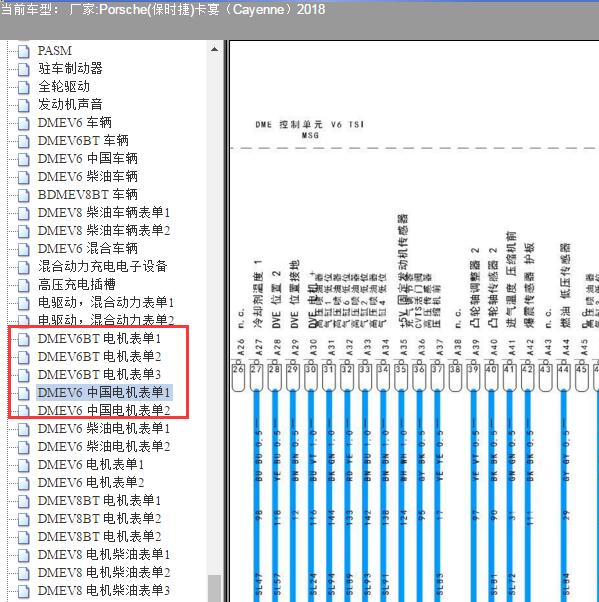The height and width of the screenshot is (602, 599).
Task: Click connector pin 27 in diagram
Action: pos(256,377)
